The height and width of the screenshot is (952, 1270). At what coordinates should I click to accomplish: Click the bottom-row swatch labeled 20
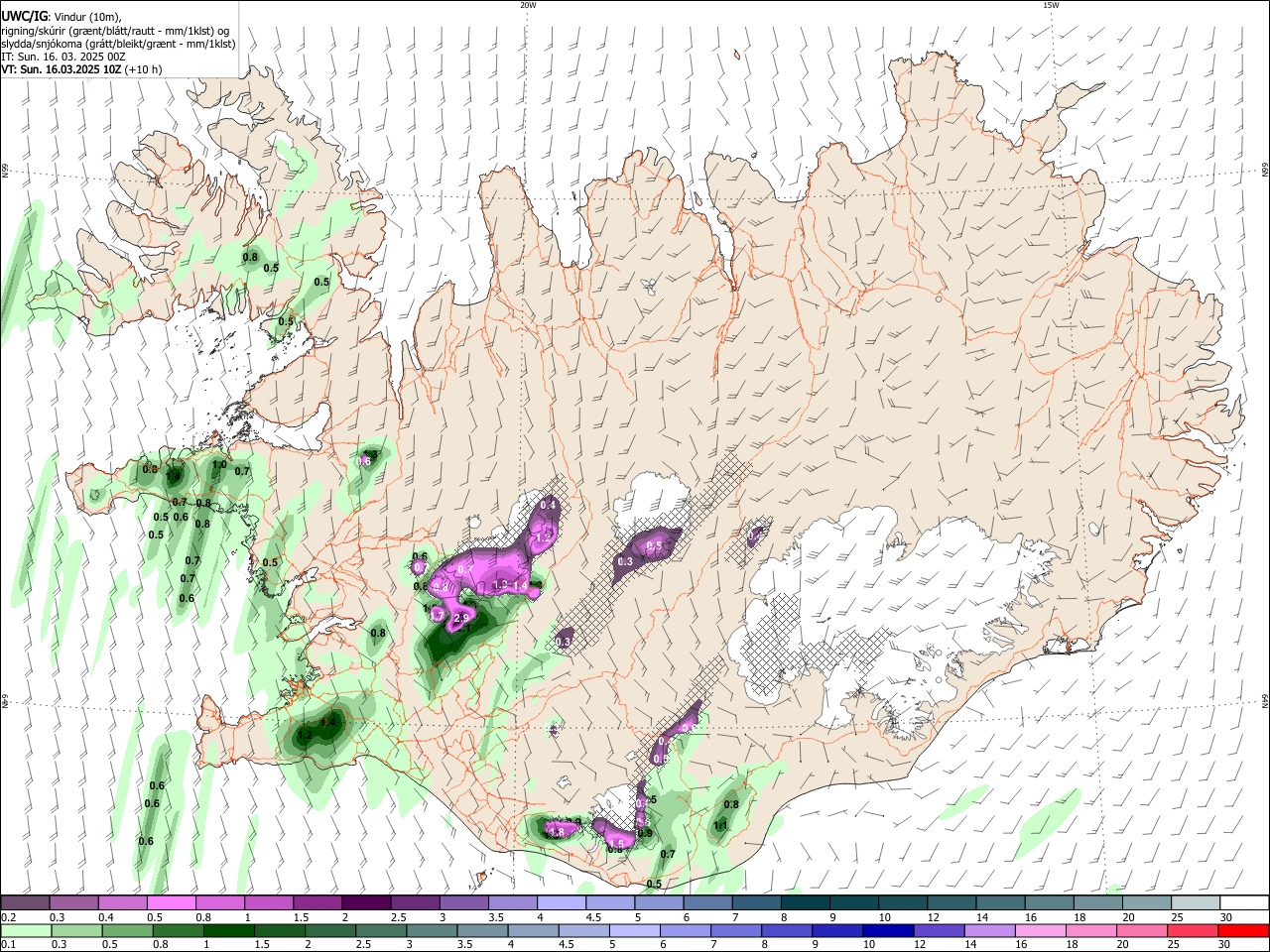[1142, 930]
